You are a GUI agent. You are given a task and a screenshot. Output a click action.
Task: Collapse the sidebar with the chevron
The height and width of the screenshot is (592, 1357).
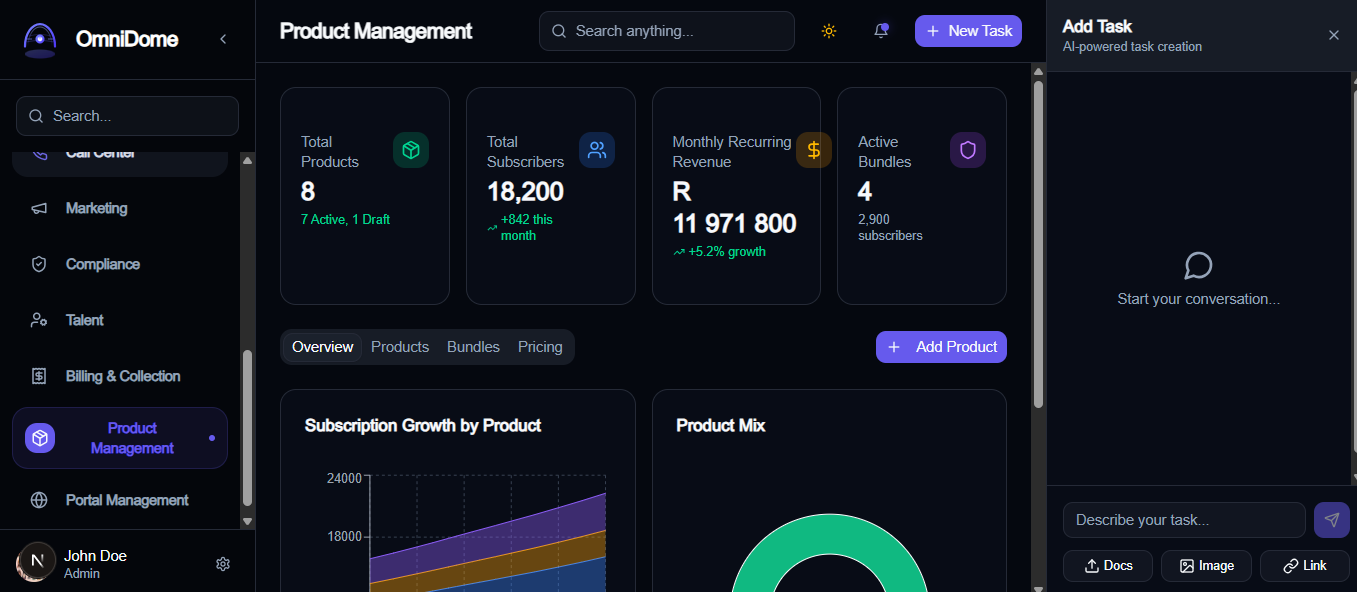click(223, 39)
